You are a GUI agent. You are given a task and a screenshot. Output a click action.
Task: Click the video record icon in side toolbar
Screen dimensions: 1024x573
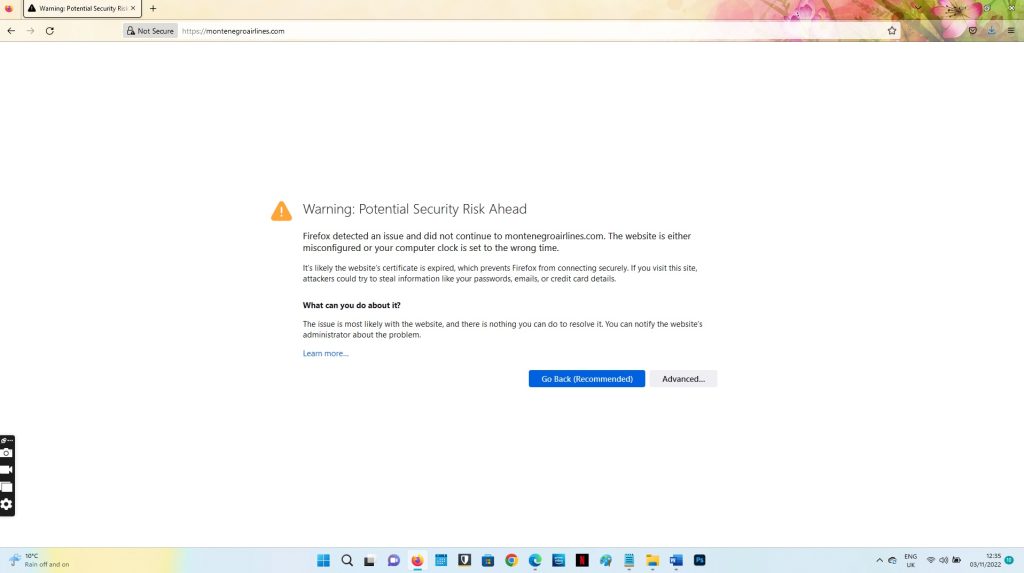7,470
